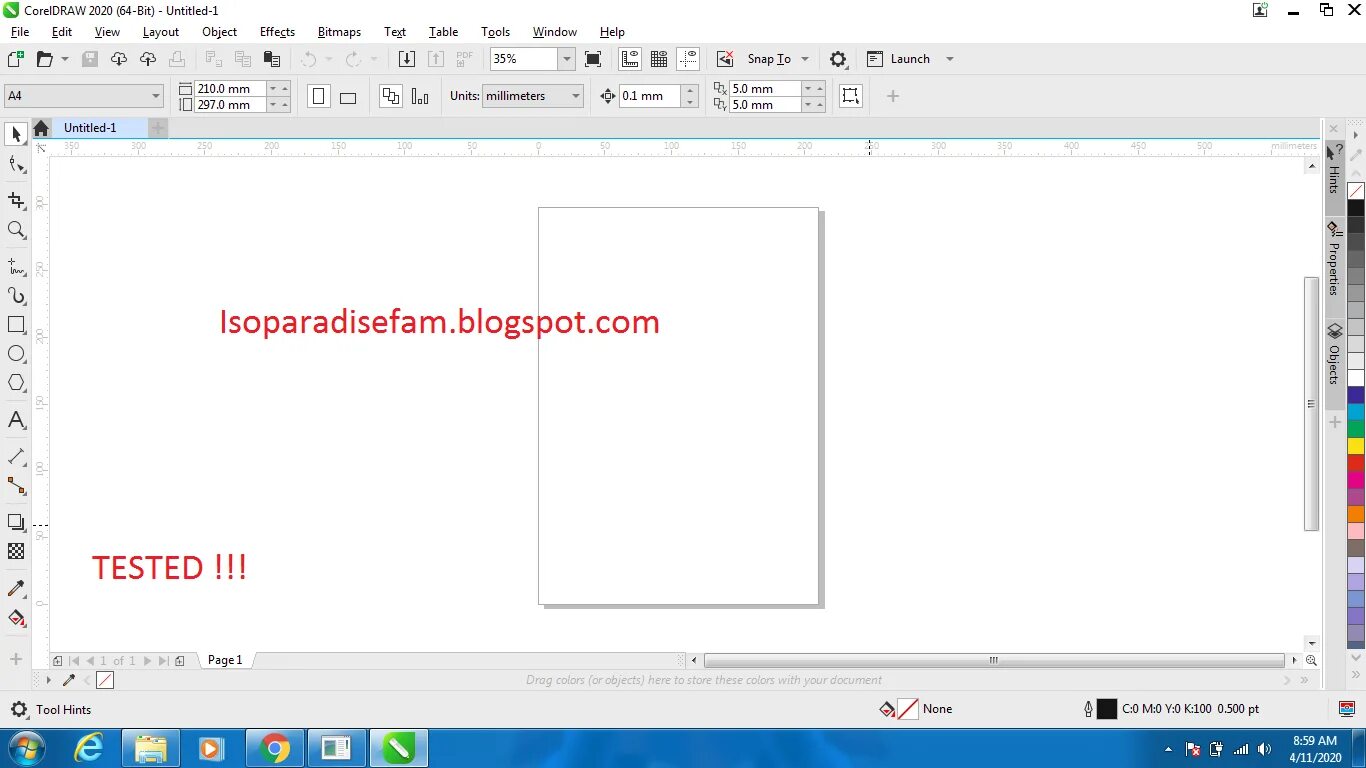Select the Polygon tool
The image size is (1366, 768).
pyautogui.click(x=16, y=383)
